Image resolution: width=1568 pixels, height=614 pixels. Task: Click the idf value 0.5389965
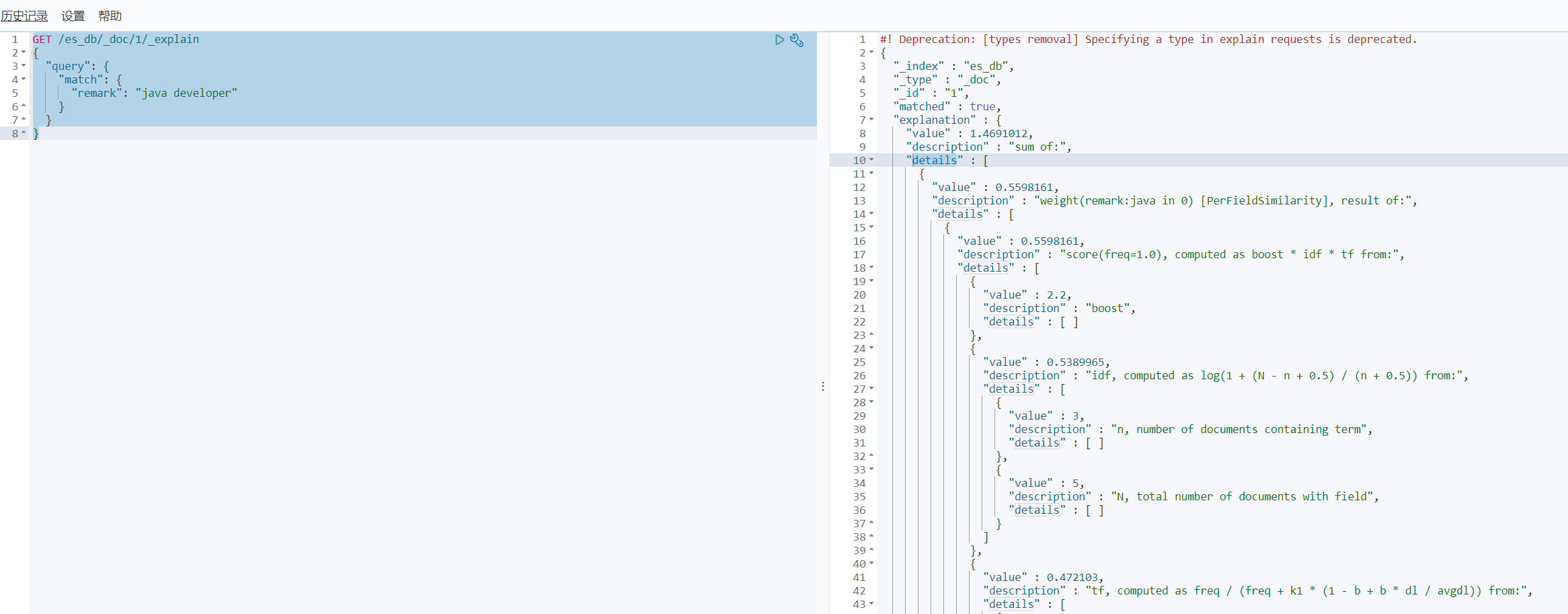pyautogui.click(x=1075, y=362)
